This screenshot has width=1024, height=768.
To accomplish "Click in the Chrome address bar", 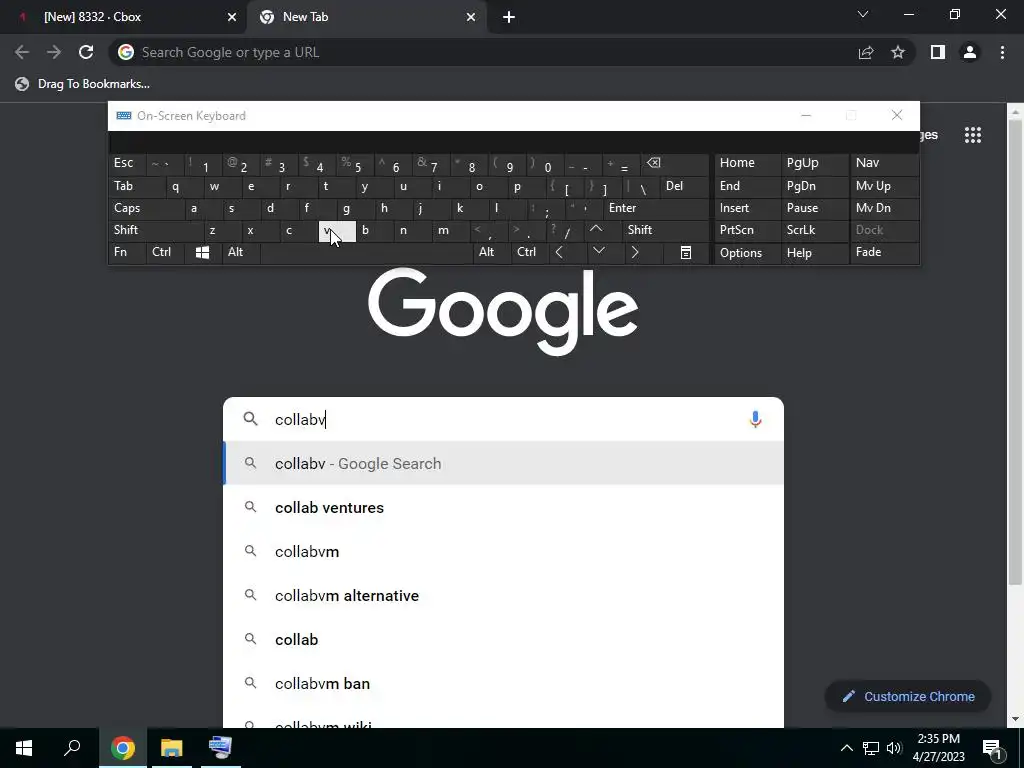I will click(x=483, y=52).
